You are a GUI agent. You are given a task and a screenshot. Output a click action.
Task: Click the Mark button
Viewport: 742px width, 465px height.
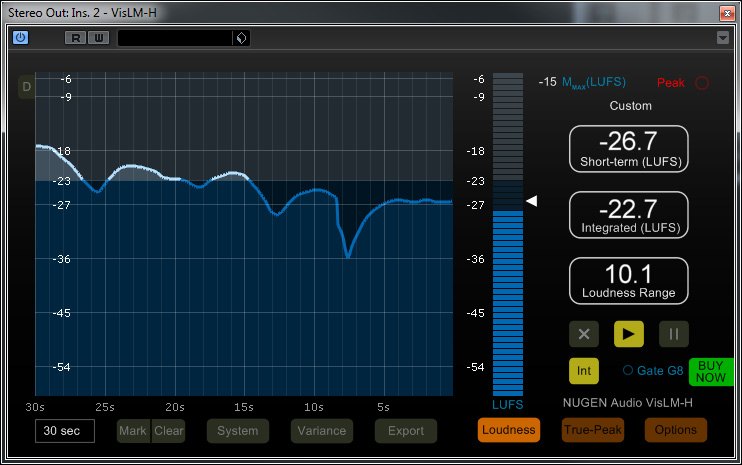133,431
